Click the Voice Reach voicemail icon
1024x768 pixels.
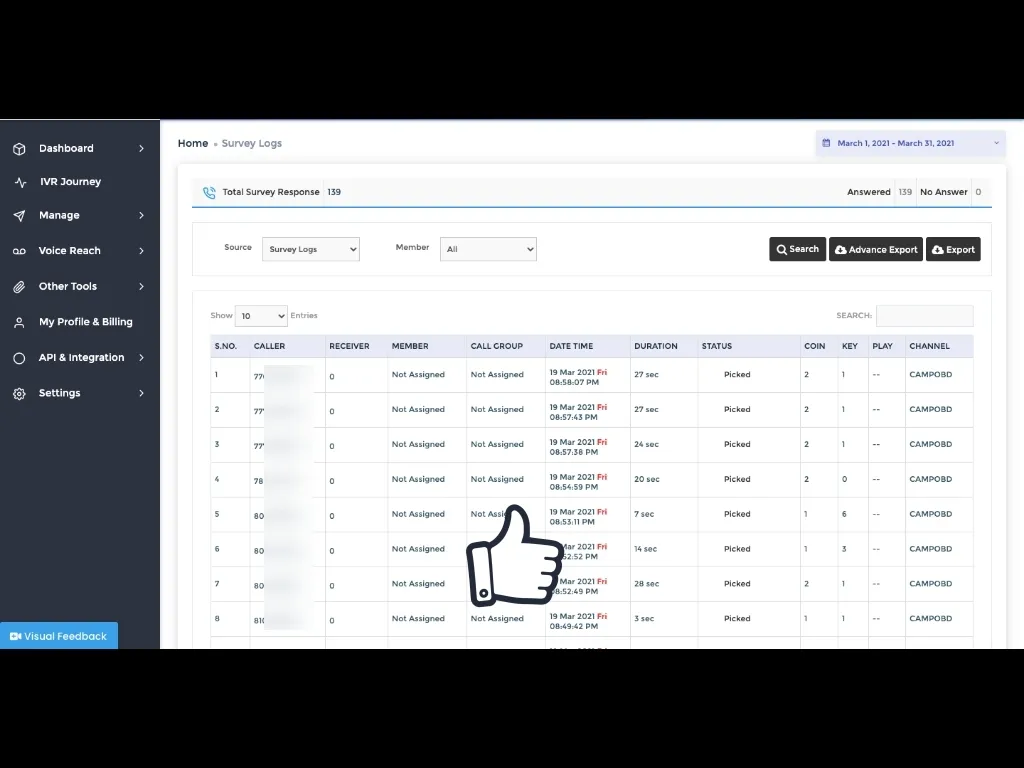[x=19, y=251]
